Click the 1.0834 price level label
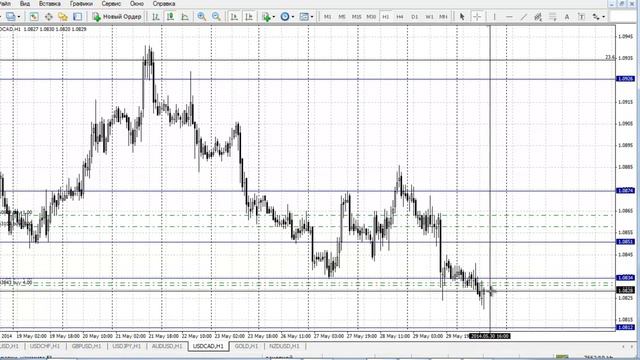This screenshot has width=640, height=360. pos(626,278)
